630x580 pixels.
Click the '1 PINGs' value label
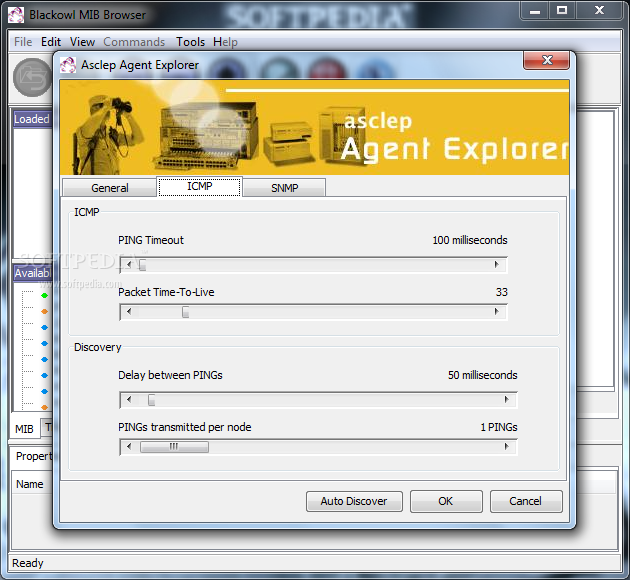click(x=499, y=427)
